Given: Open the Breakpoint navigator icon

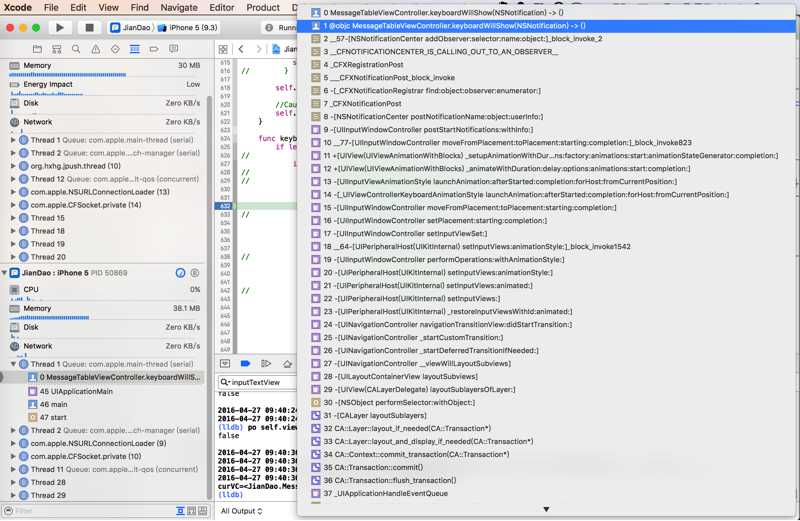Looking at the screenshot, I should (x=154, y=49).
